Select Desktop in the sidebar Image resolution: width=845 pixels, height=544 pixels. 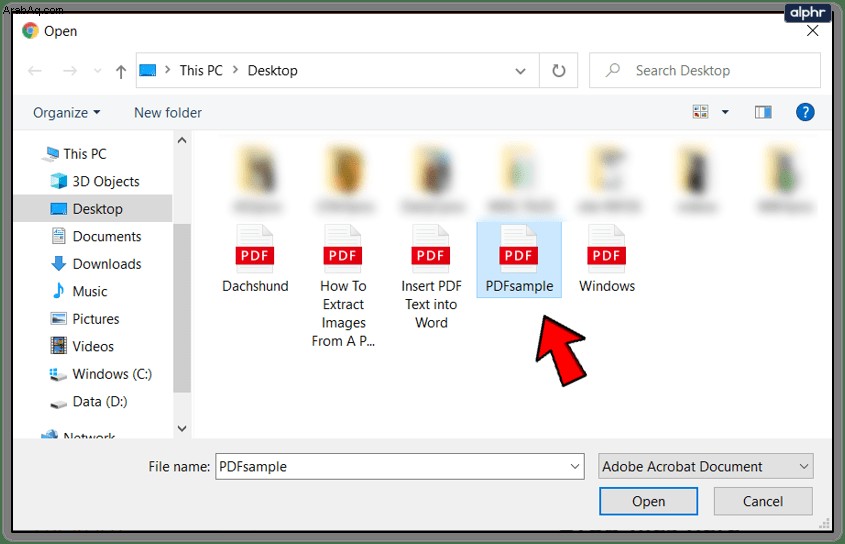pos(93,209)
